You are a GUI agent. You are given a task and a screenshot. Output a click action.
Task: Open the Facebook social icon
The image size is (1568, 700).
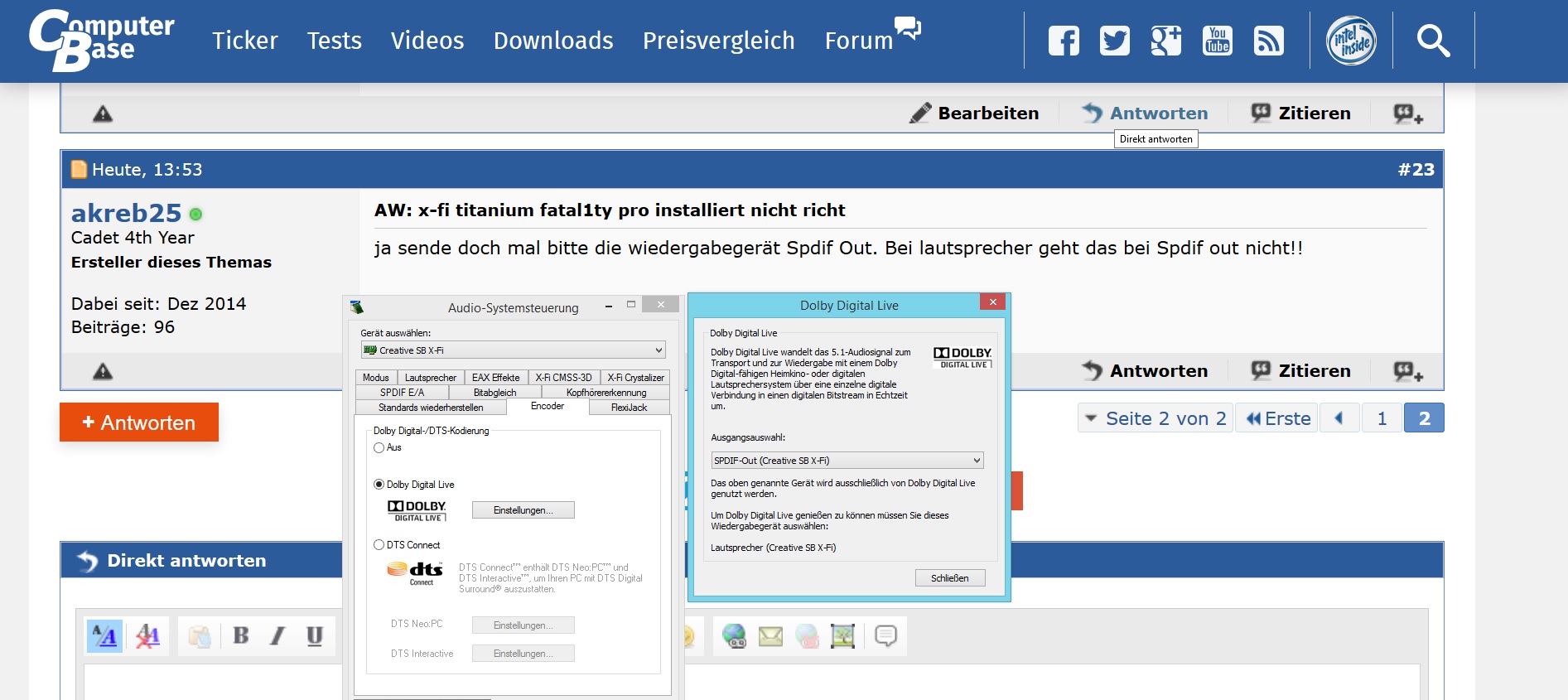(1064, 41)
